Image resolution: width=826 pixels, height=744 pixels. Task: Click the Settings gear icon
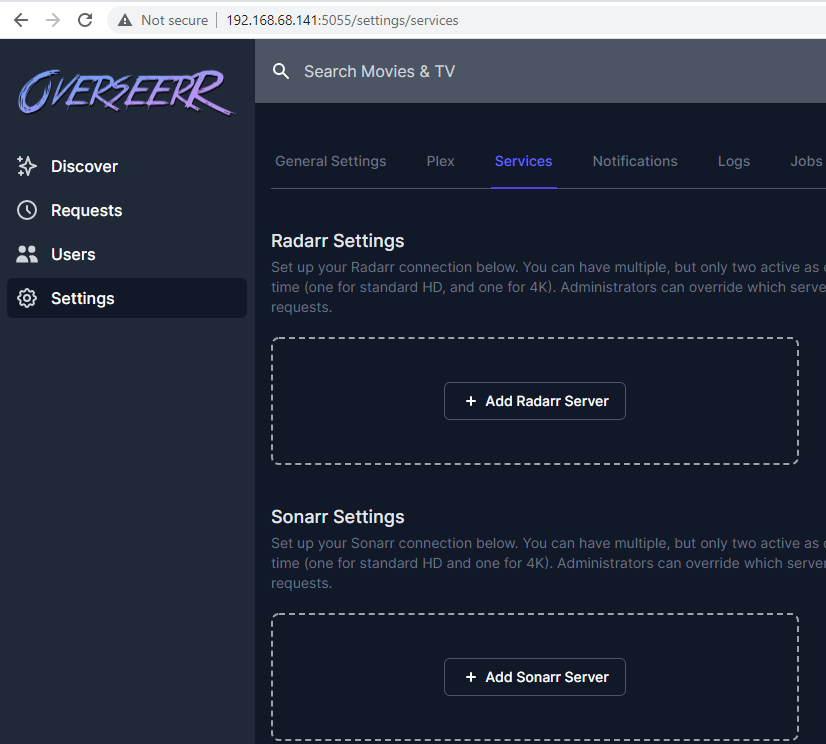[27, 298]
